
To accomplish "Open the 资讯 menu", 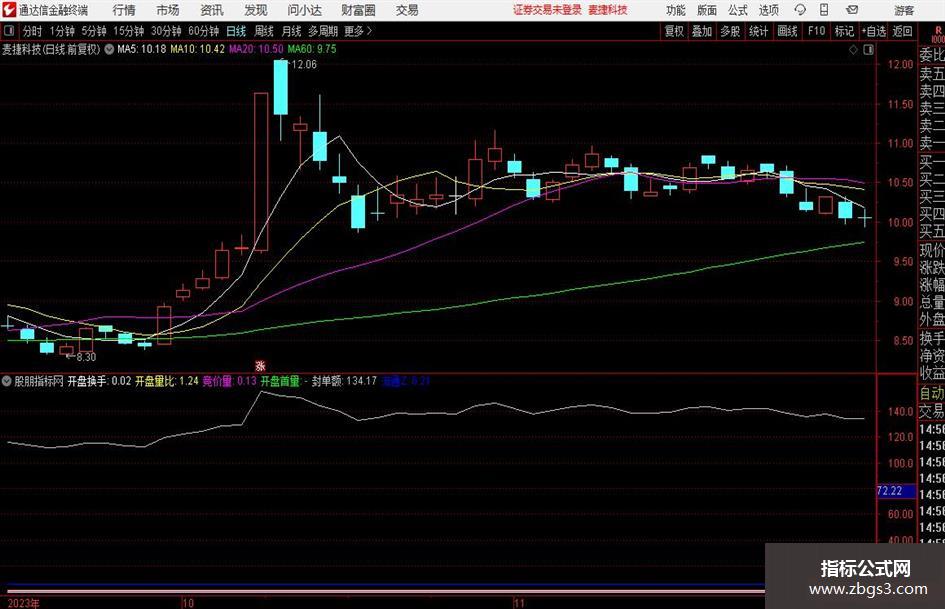I will [x=212, y=10].
